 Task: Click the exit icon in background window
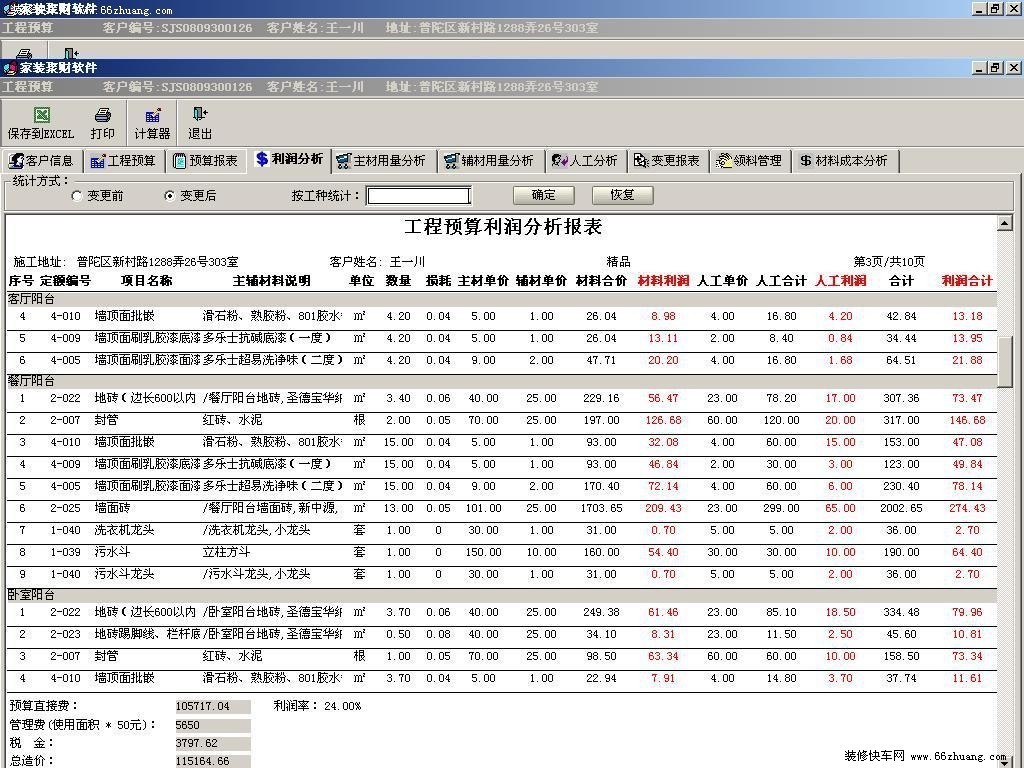71,53
